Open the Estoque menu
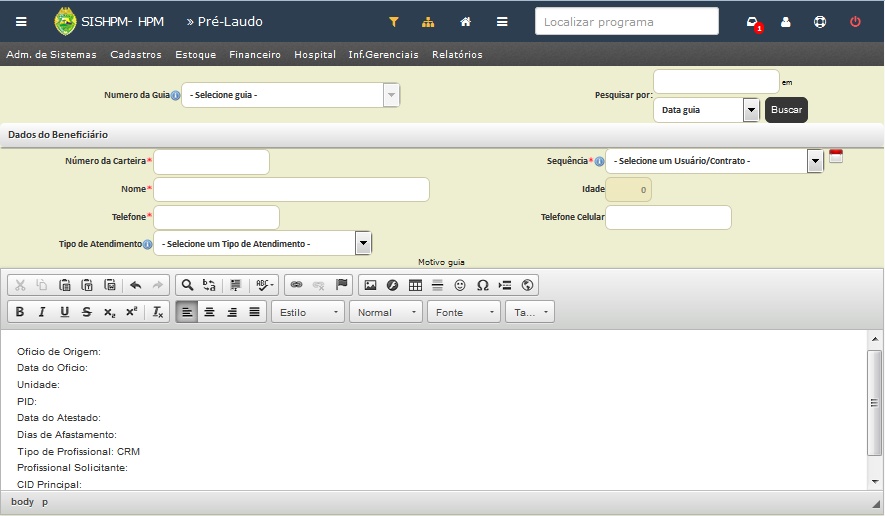Screen dimensions: 885x516 pos(196,55)
